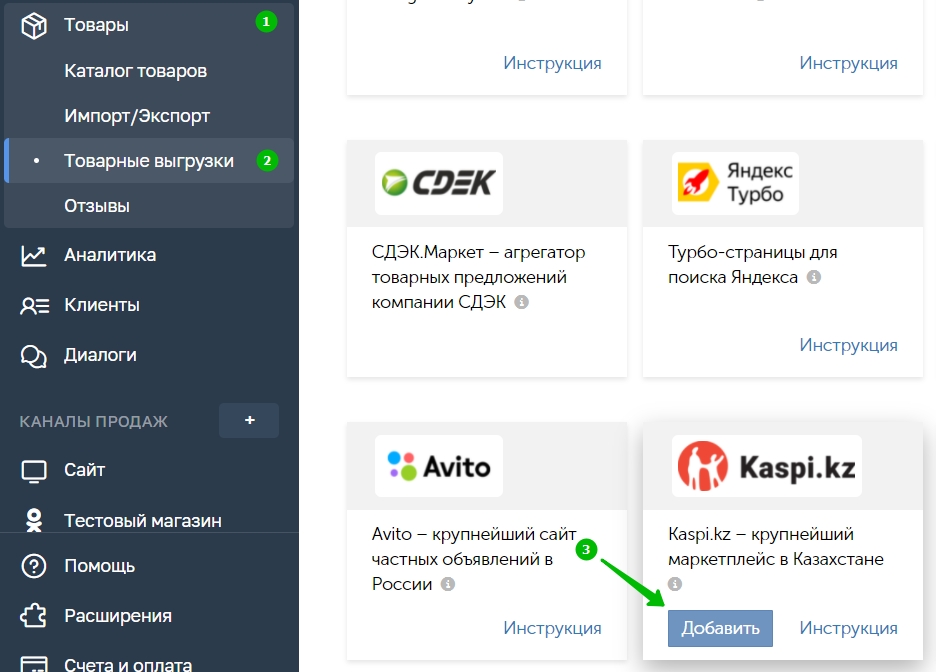
Task: Click the Kaspi.kz крупнейший маркетплейс description
Action: (775, 546)
